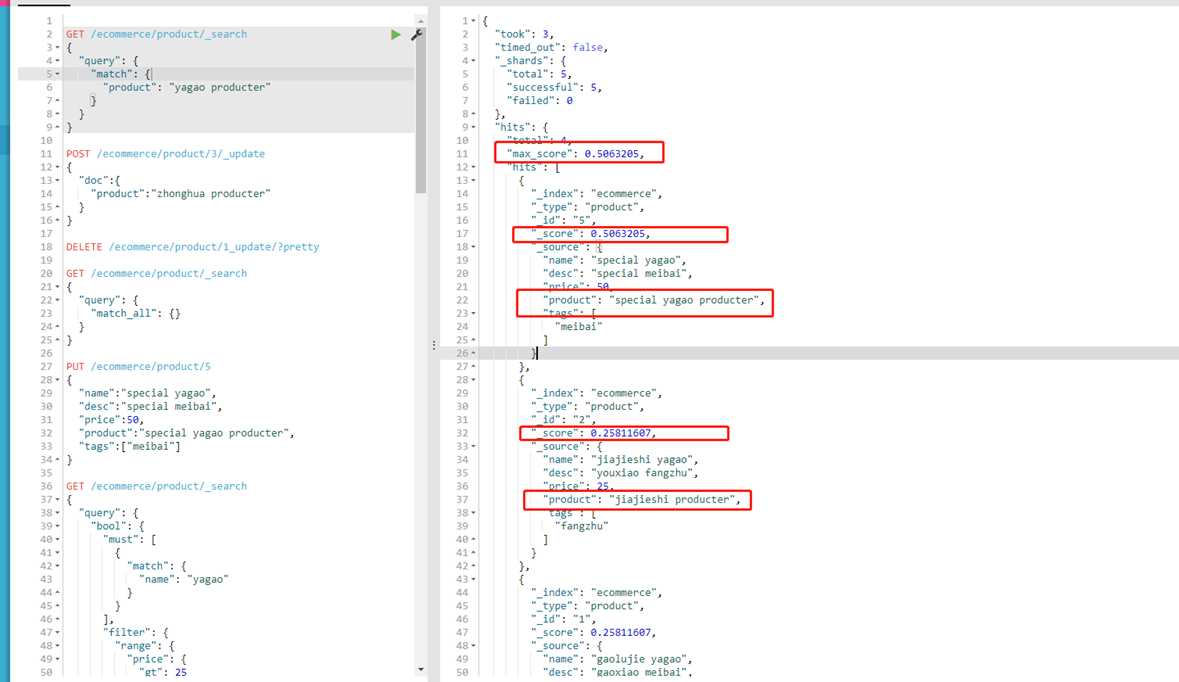
Task: Place cursor on "GET /ecommerce/product/_search" at line 36
Action: tap(156, 486)
